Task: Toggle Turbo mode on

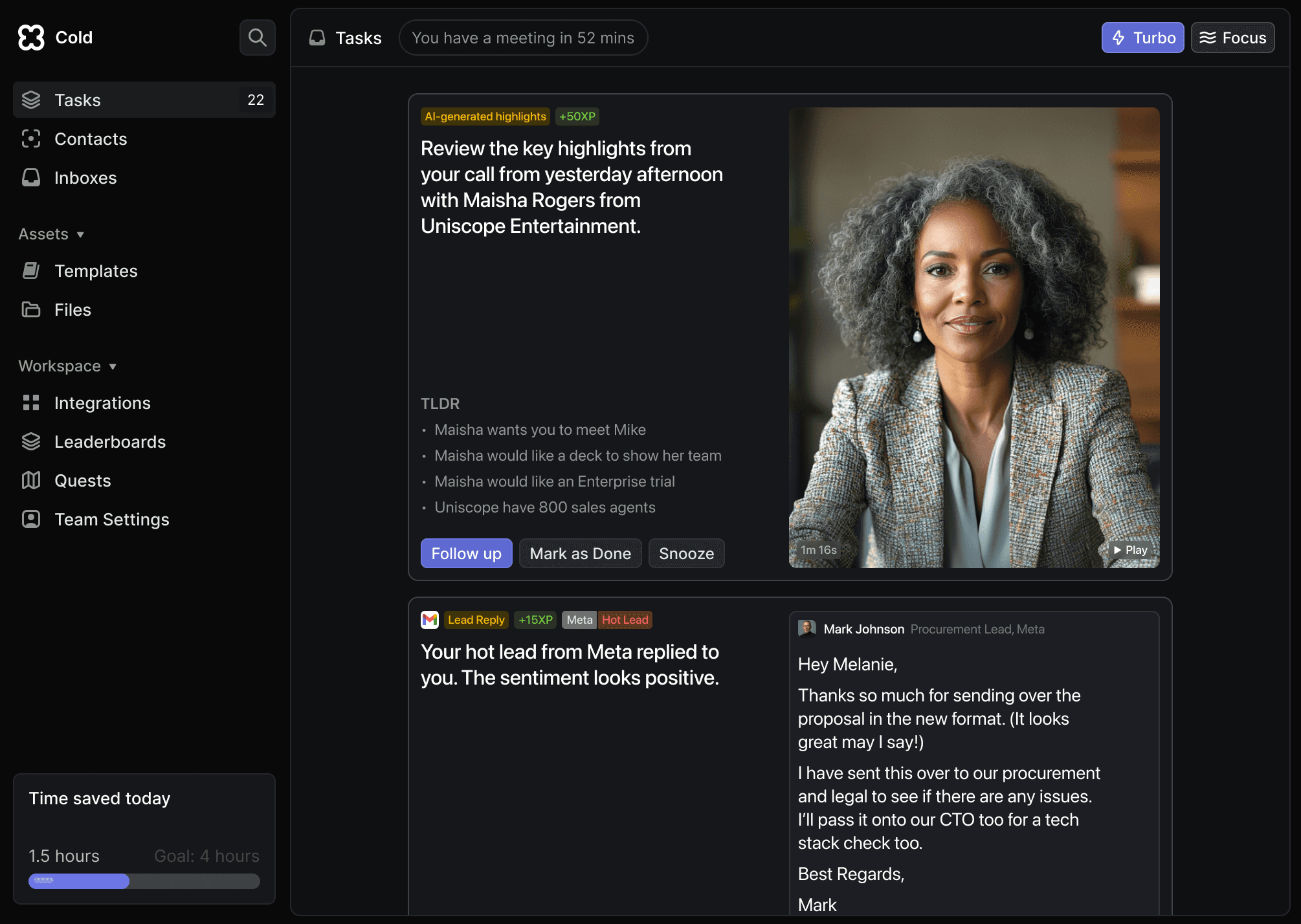Action: pyautogui.click(x=1142, y=38)
